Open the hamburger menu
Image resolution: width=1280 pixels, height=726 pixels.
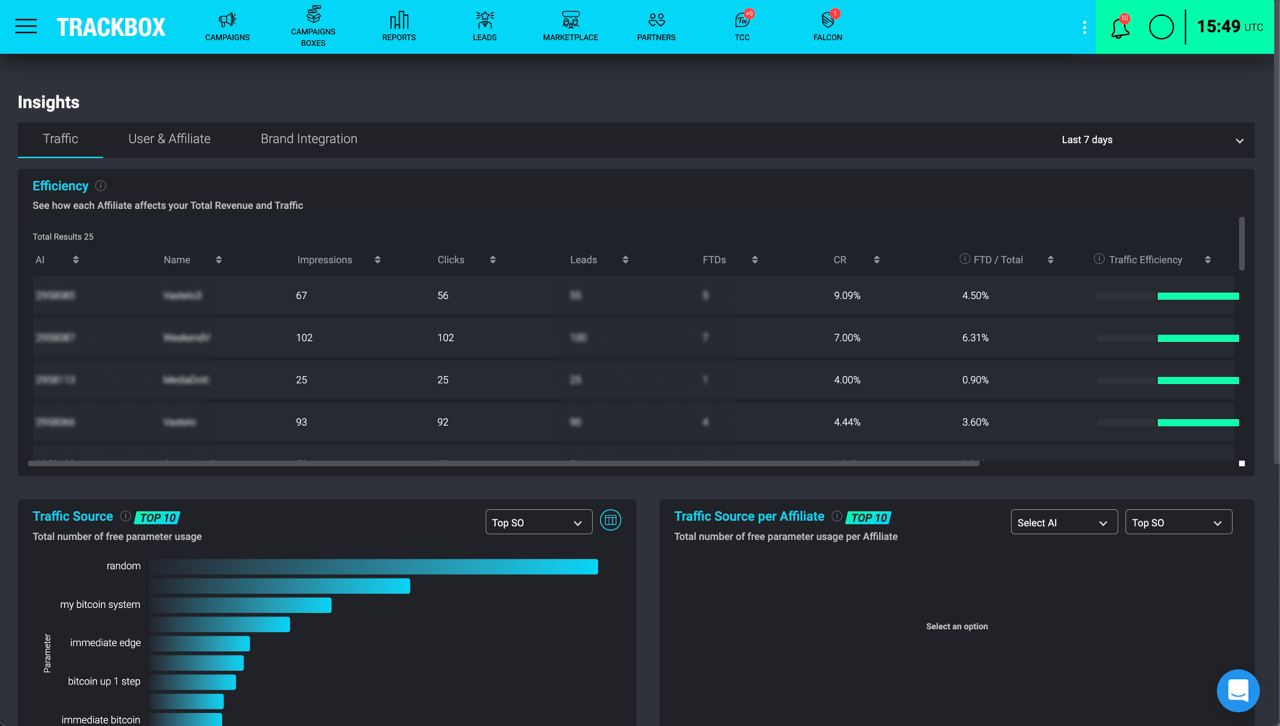26,27
